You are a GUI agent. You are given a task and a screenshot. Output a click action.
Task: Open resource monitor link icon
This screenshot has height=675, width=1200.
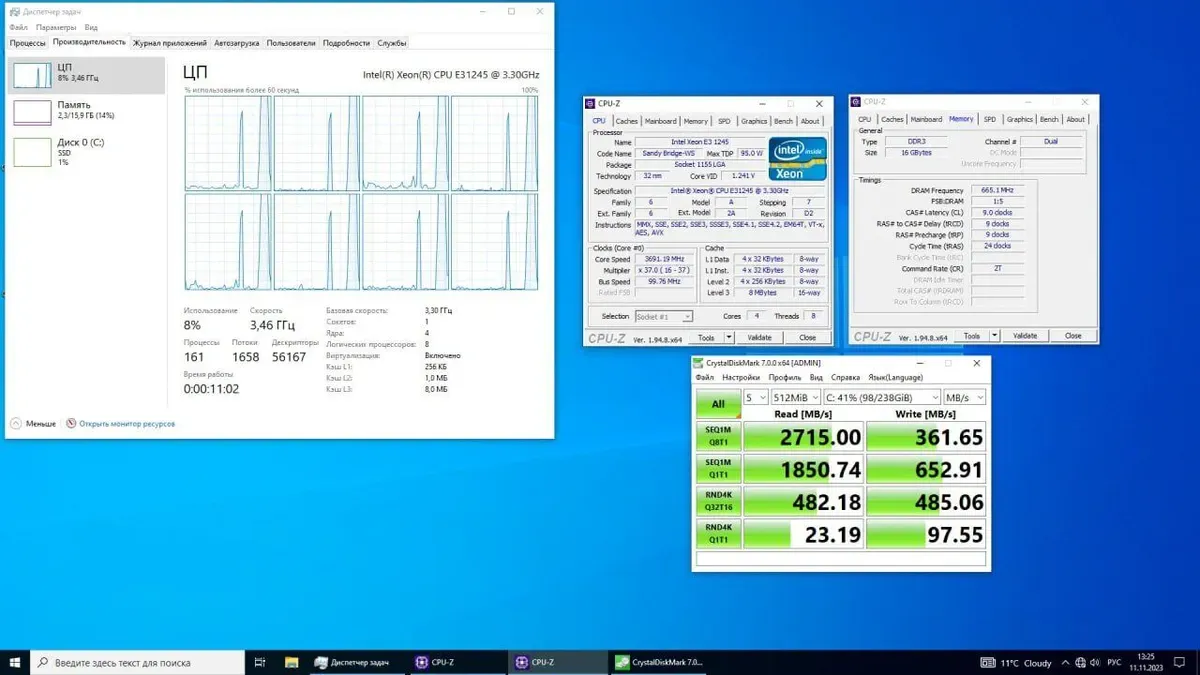[71, 424]
